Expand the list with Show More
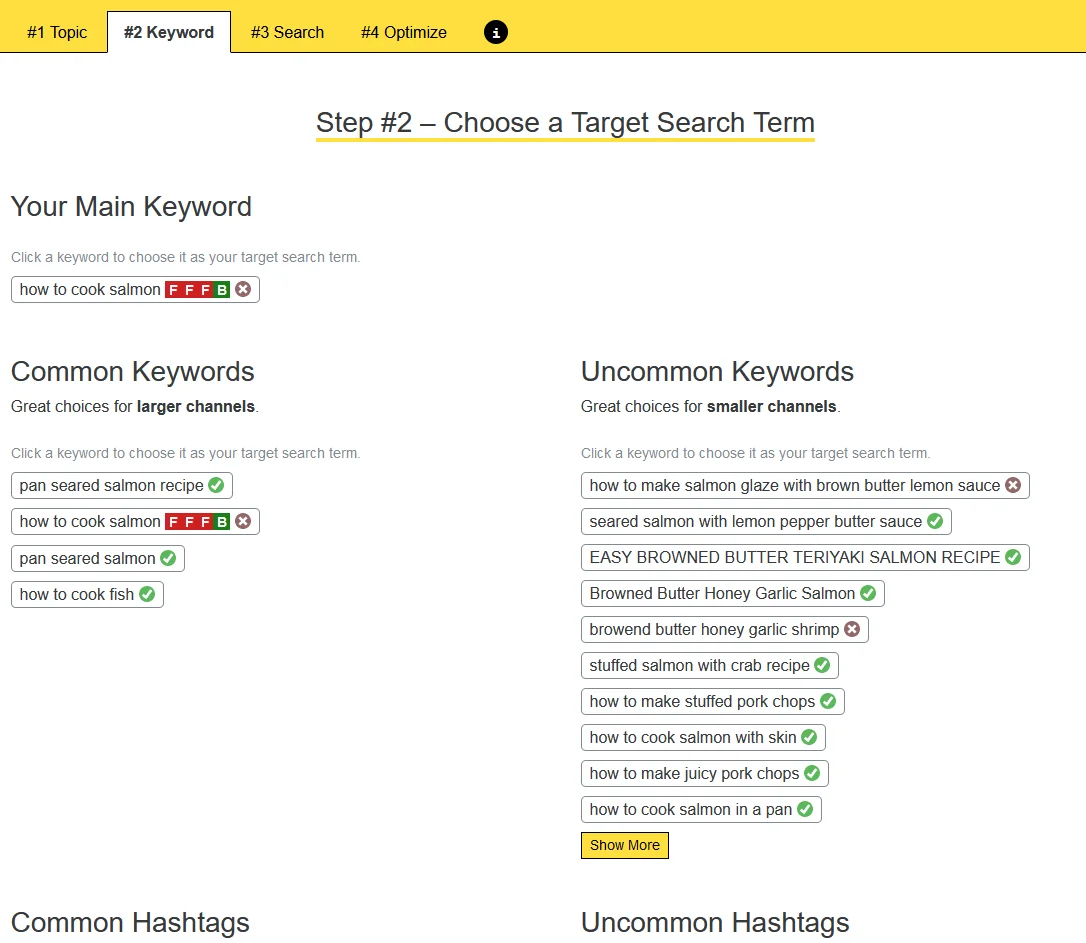Screen dimensions: 1086x943 624,845
